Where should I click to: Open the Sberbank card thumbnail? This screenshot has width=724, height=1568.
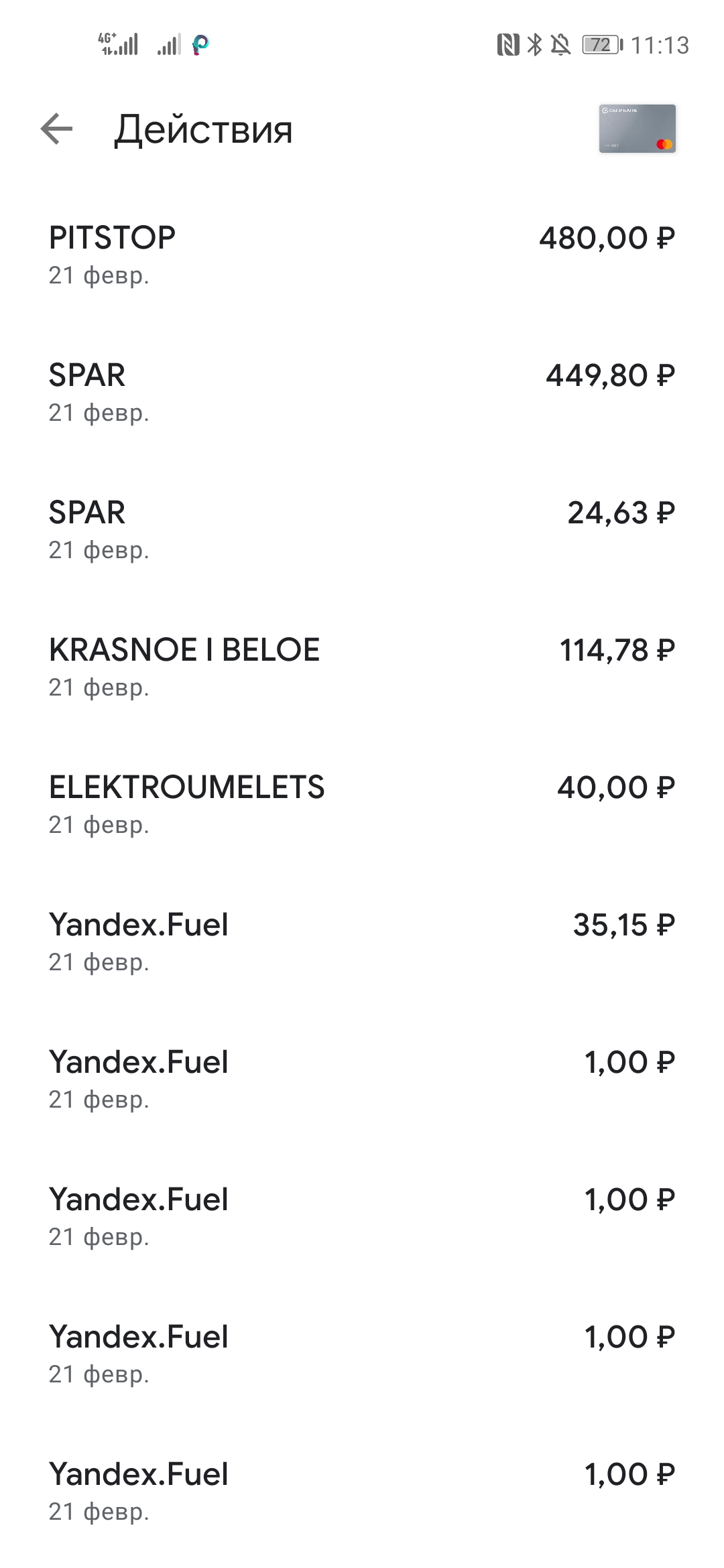click(637, 129)
